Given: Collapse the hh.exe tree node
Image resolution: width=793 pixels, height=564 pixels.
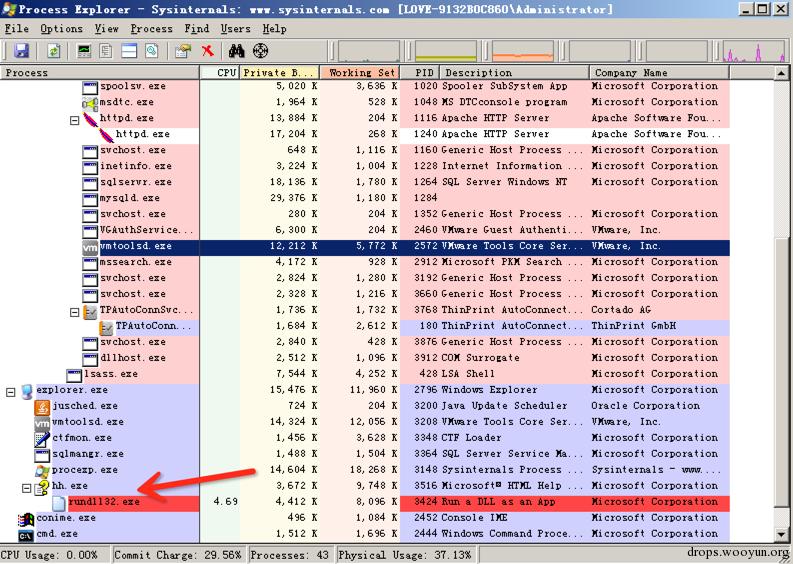Looking at the screenshot, I should point(27,487).
